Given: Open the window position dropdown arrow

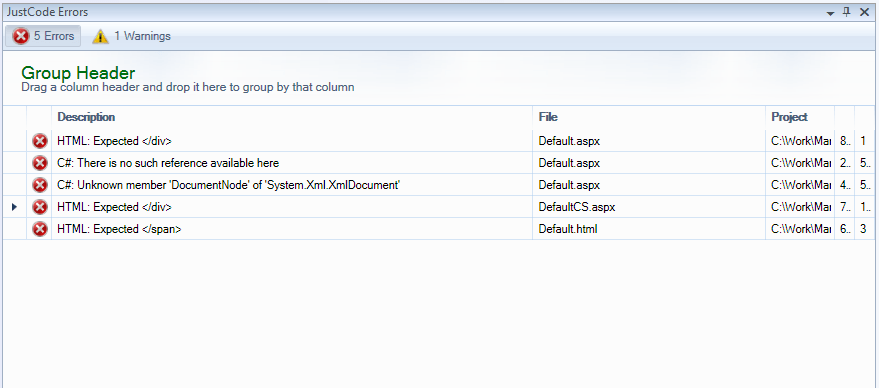Looking at the screenshot, I should (x=831, y=12).
